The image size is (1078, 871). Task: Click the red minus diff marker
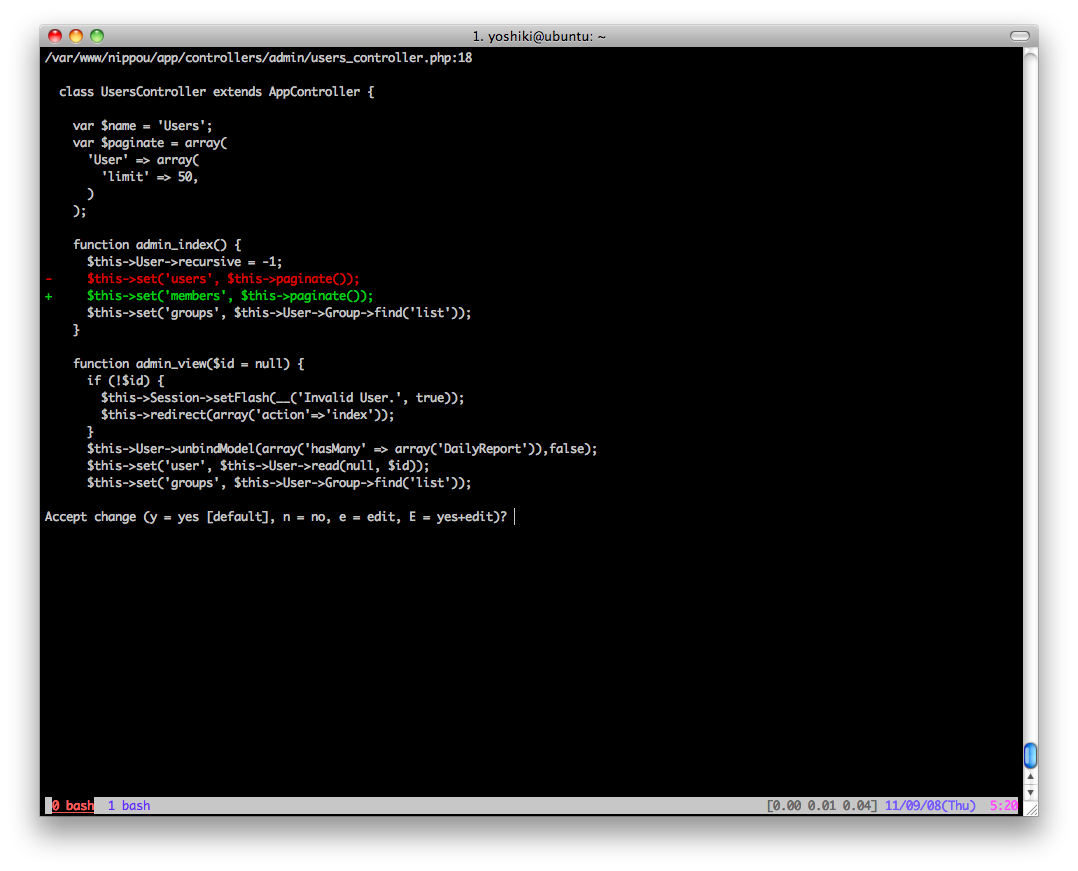tap(48, 279)
